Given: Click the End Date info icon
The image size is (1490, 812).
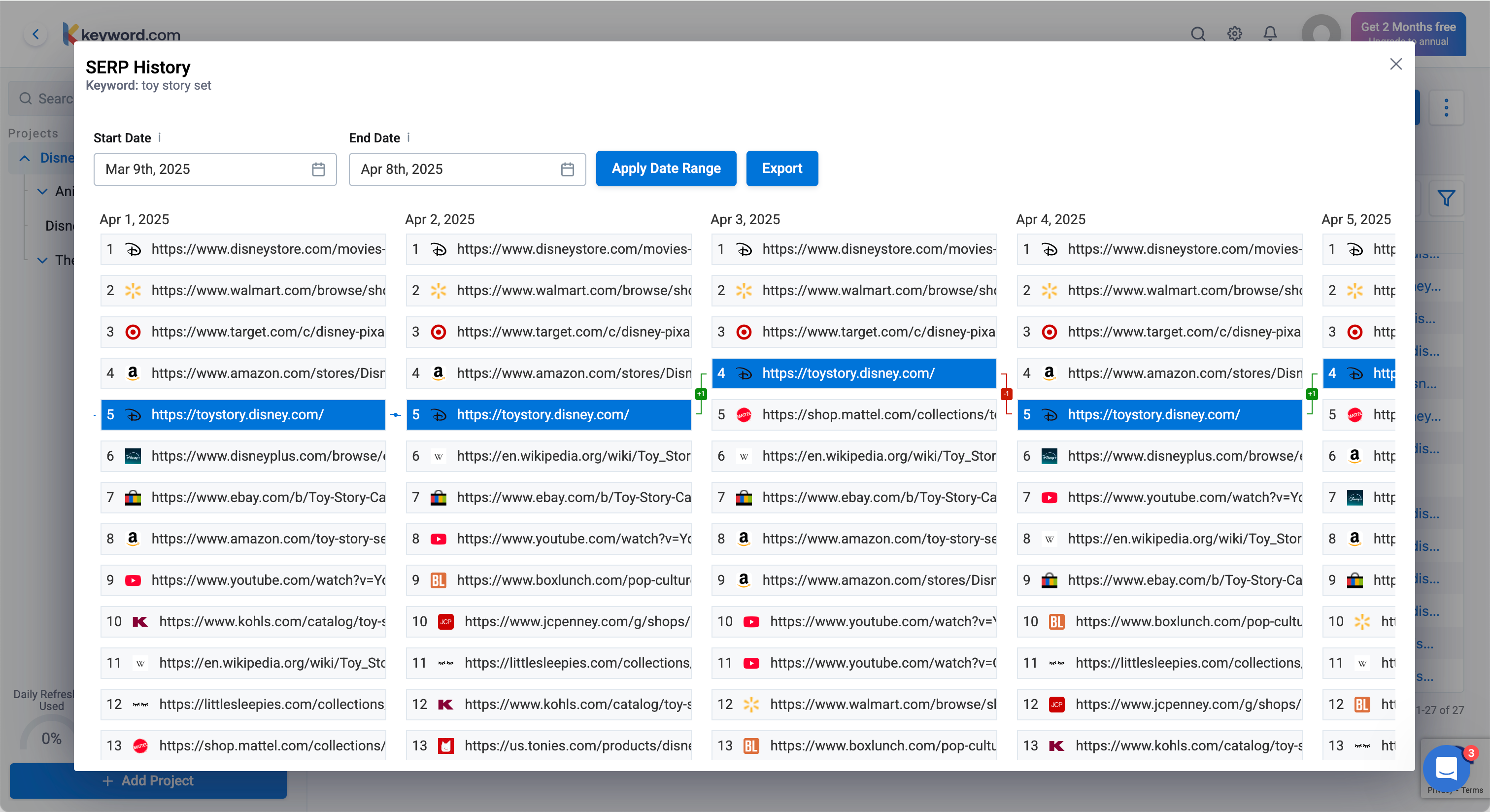Looking at the screenshot, I should click(x=408, y=137).
